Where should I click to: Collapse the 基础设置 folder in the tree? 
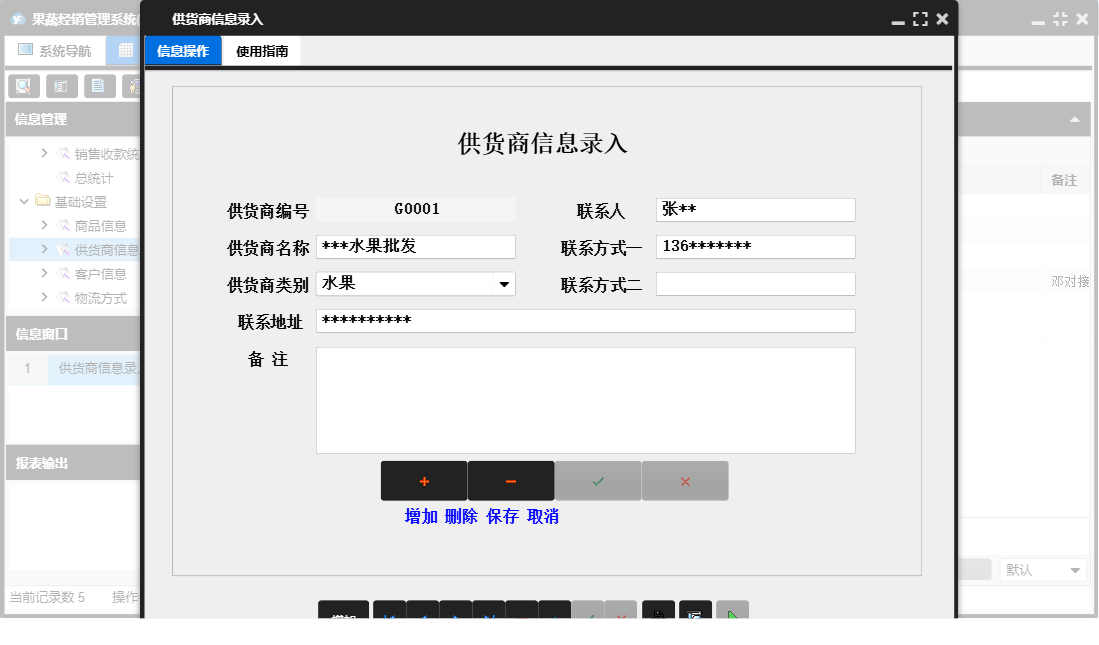(23, 200)
